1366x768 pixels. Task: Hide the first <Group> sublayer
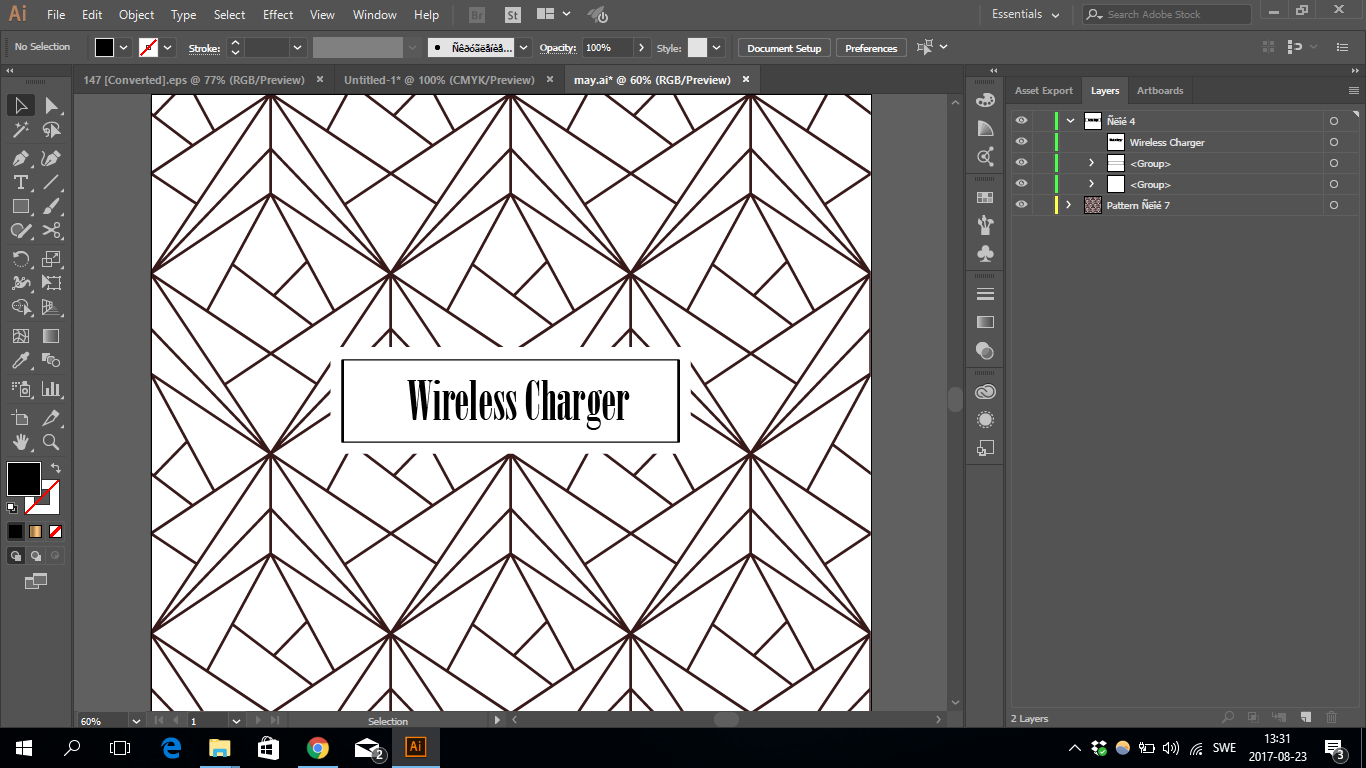1021,163
